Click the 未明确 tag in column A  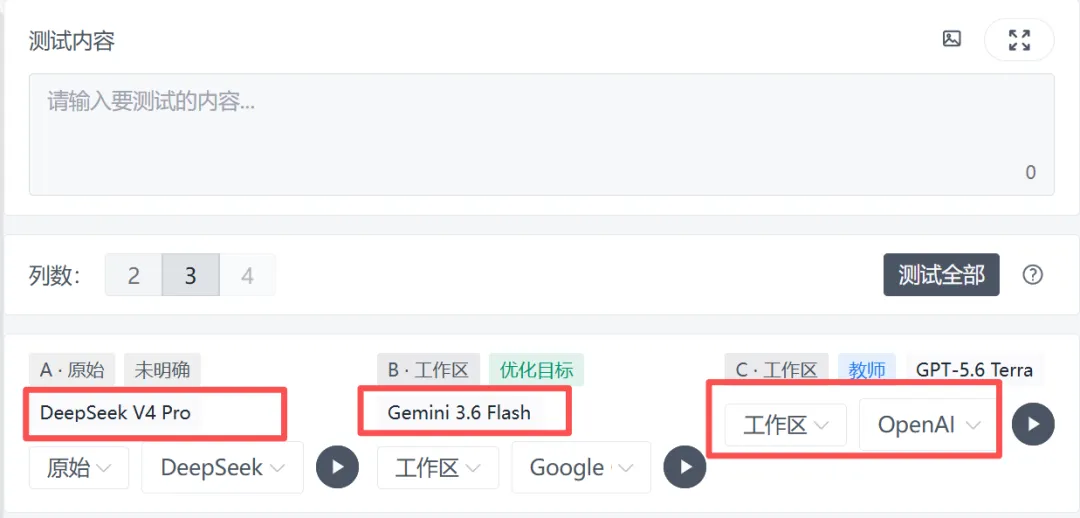[x=163, y=370]
